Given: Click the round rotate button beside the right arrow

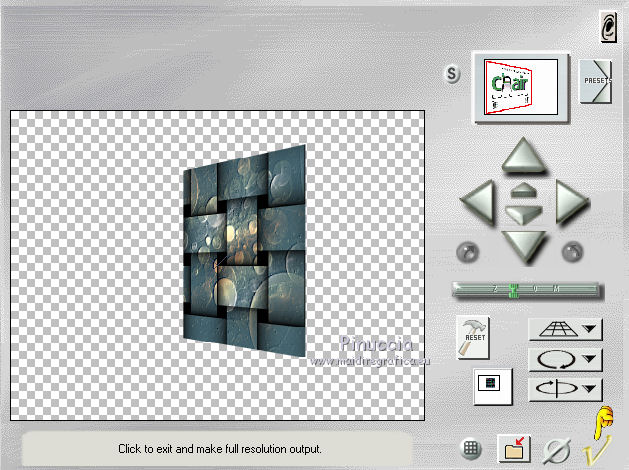Looking at the screenshot, I should pos(572,252).
